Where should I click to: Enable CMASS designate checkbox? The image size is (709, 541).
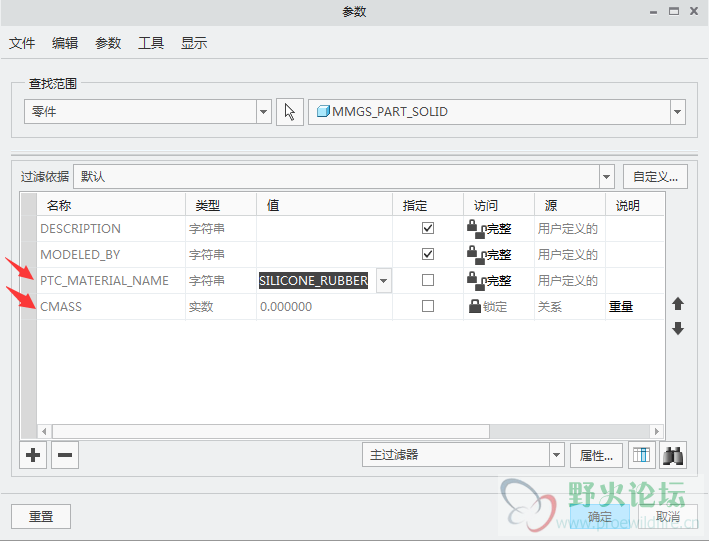428,306
